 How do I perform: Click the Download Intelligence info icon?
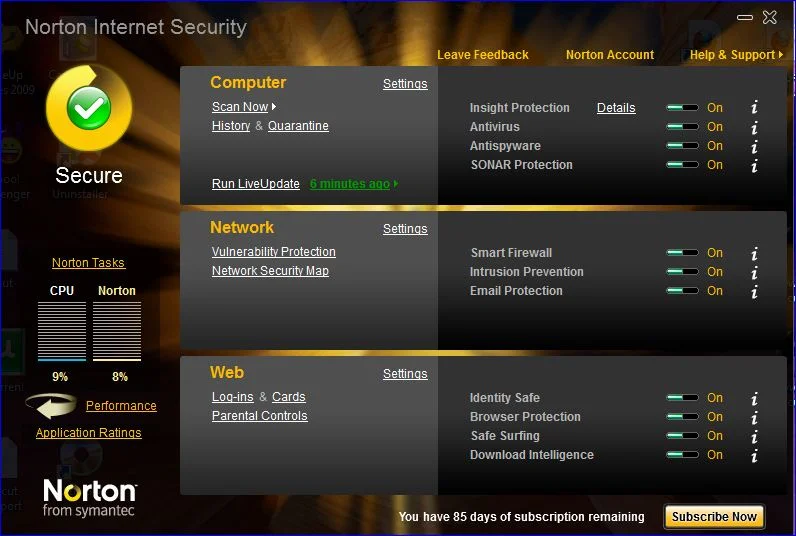(754, 455)
